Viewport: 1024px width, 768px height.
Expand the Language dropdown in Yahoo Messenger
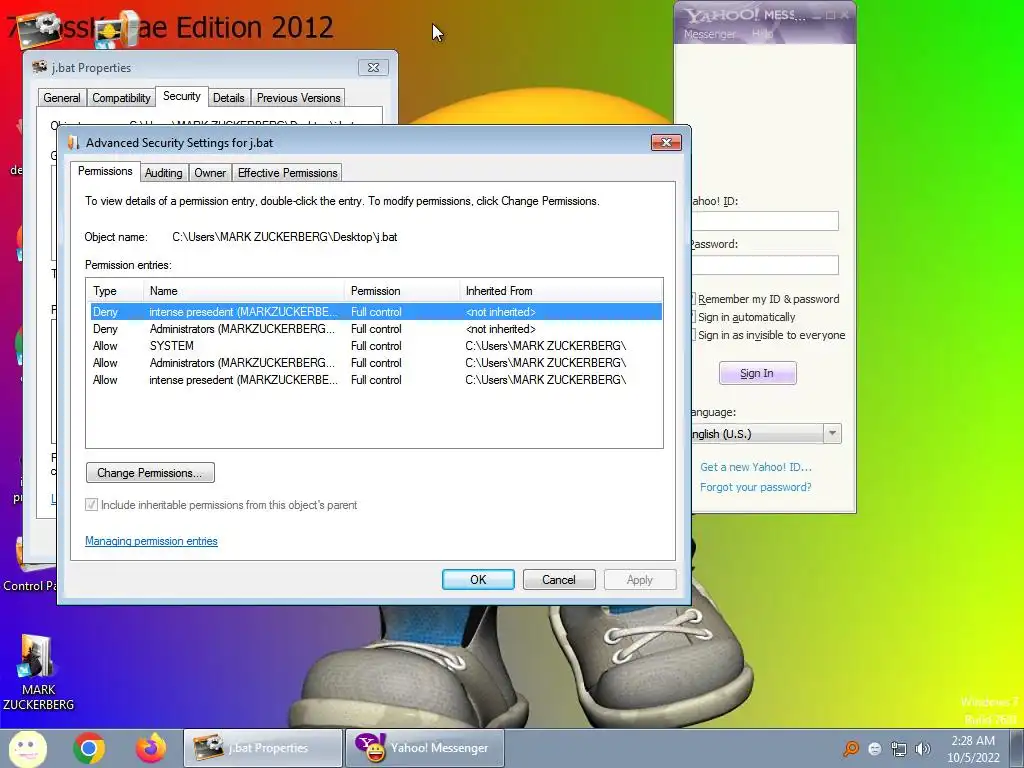(832, 434)
